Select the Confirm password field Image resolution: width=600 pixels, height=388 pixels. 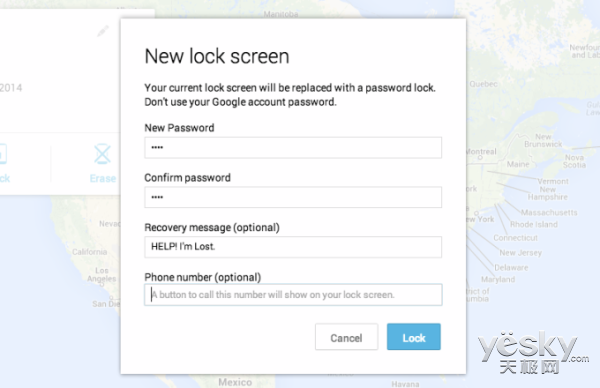293,197
